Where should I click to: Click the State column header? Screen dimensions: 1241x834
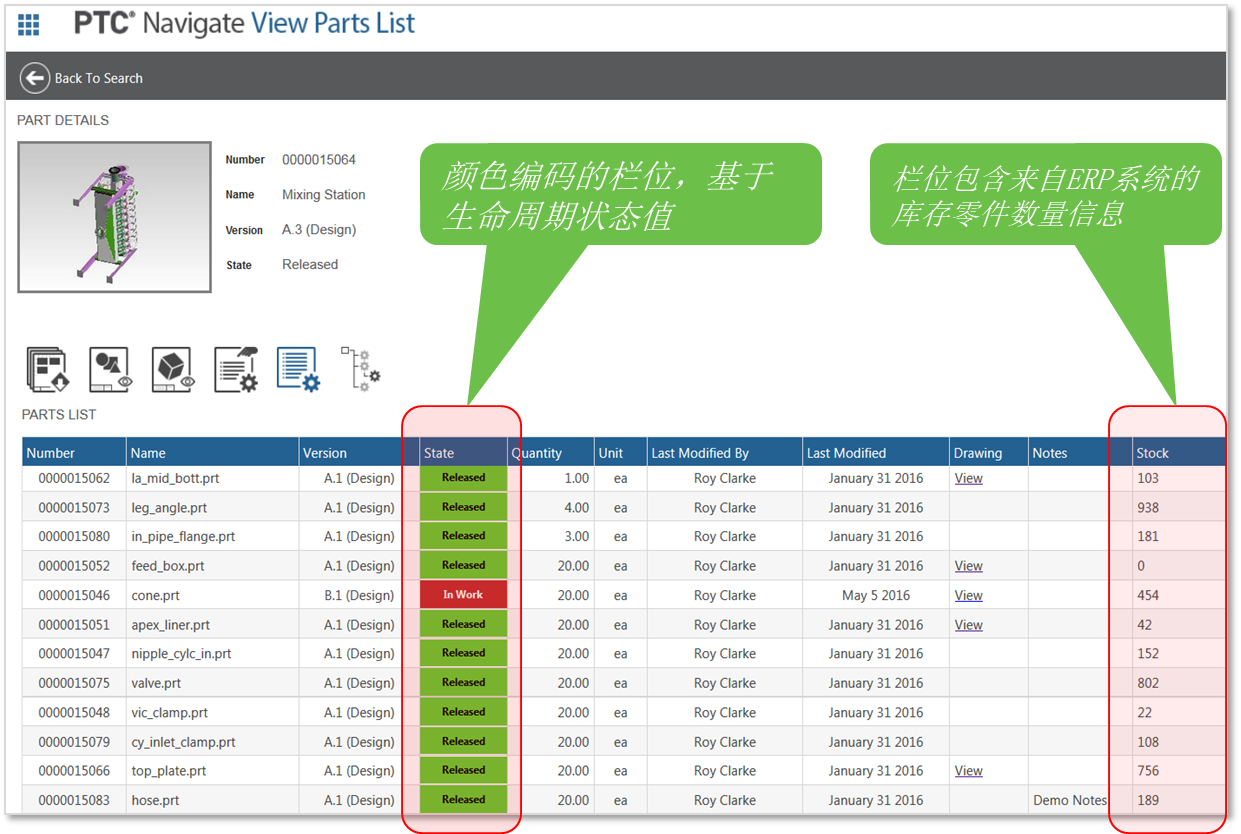click(x=463, y=453)
